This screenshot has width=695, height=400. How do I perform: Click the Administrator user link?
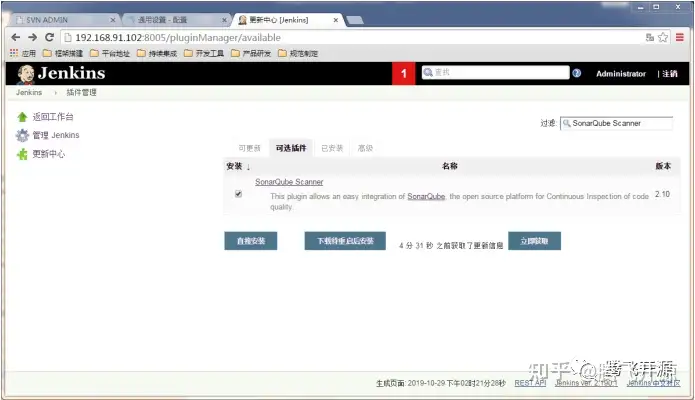coord(621,74)
